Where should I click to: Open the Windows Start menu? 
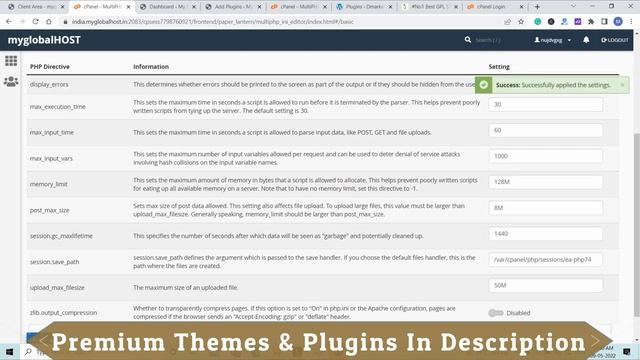(x=9, y=351)
